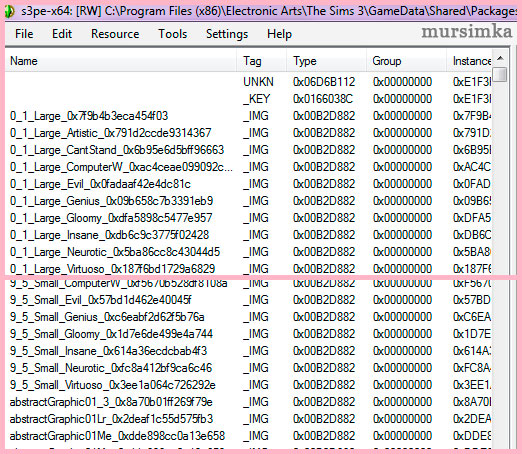Sort list by the Type column header
Image resolution: width=522 pixels, height=454 pixels.
(x=327, y=61)
